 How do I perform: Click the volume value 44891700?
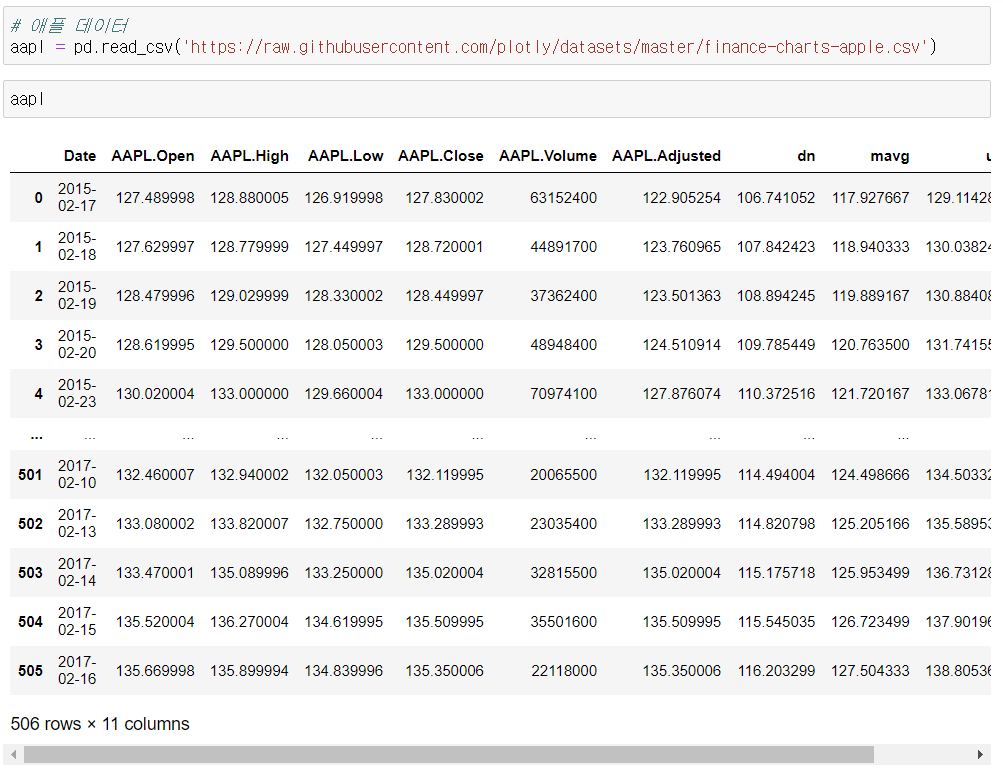point(564,247)
